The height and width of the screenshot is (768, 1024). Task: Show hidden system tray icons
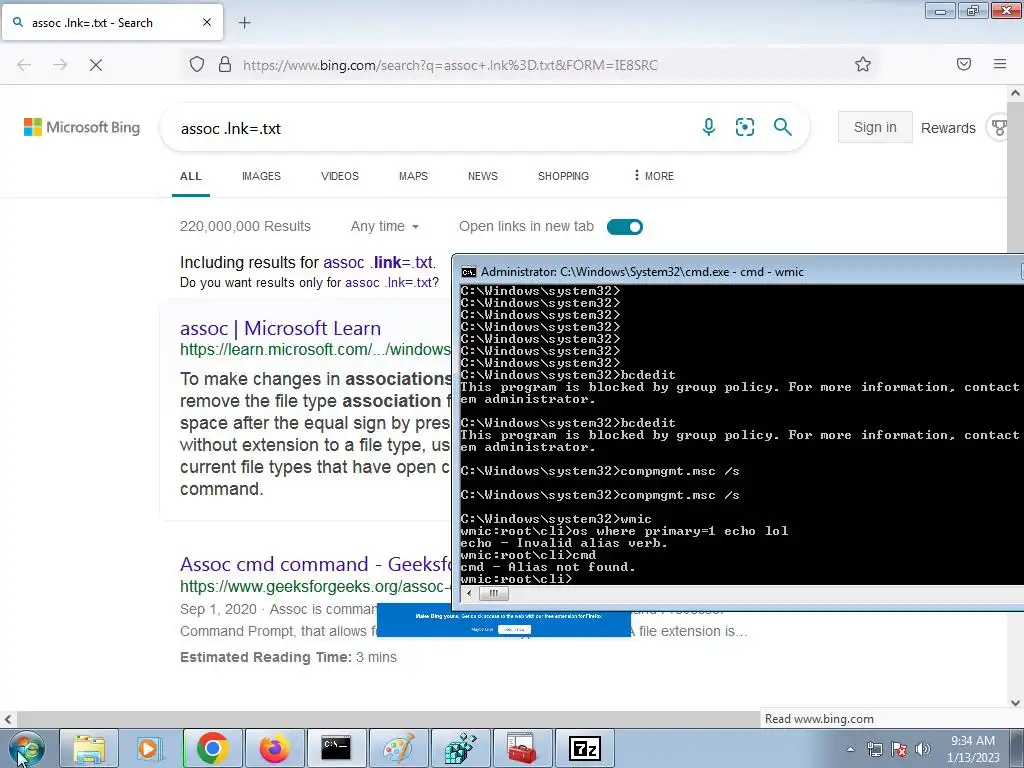[850, 749]
